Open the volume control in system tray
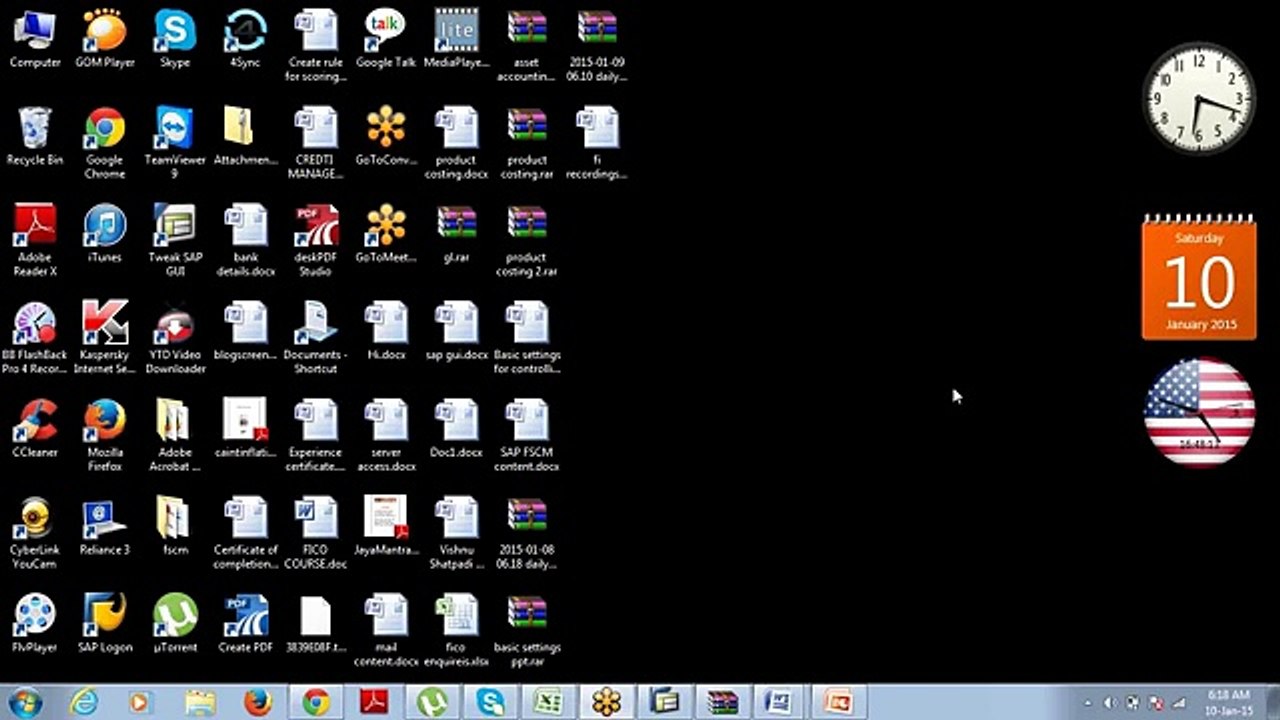The height and width of the screenshot is (720, 1280). pyautogui.click(x=1109, y=703)
